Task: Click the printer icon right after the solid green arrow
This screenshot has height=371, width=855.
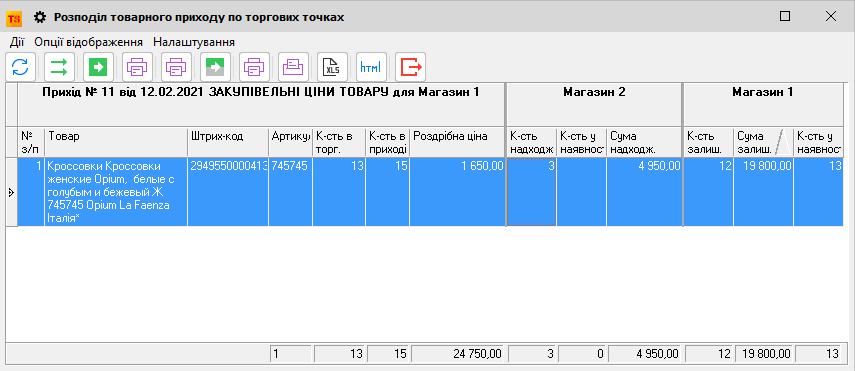Action: pos(137,68)
